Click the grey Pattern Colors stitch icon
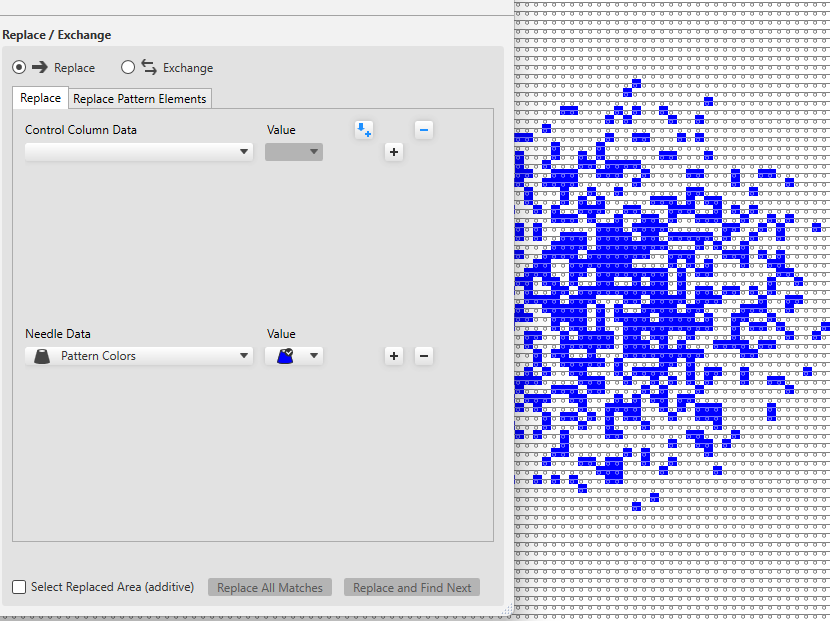This screenshot has height=621, width=830. coord(41,356)
